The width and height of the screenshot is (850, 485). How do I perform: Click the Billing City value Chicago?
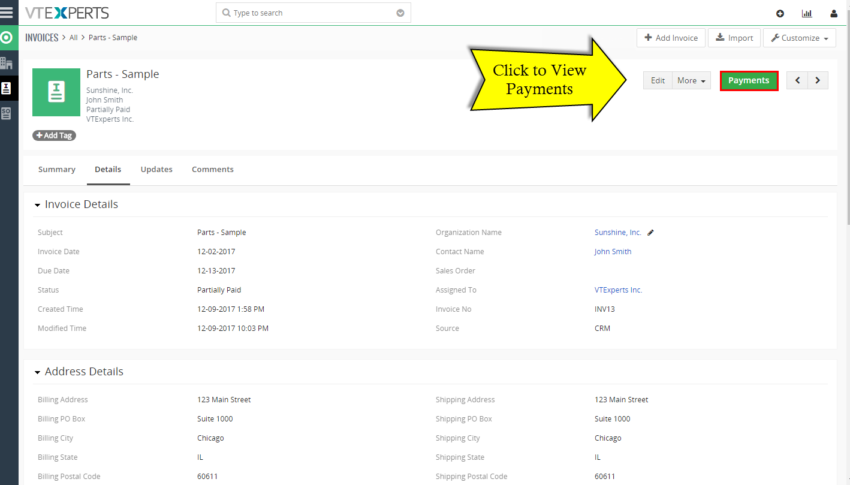210,438
